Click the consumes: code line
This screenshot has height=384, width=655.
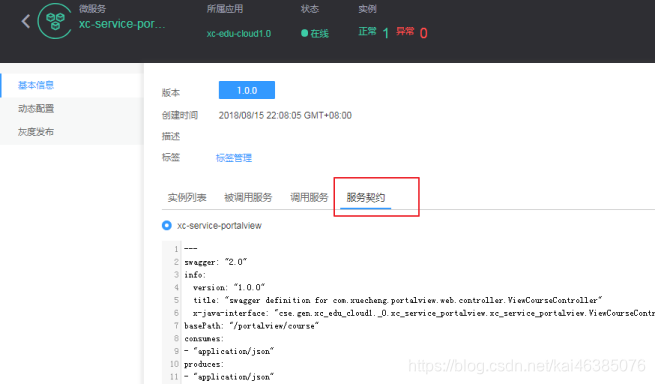(x=204, y=338)
